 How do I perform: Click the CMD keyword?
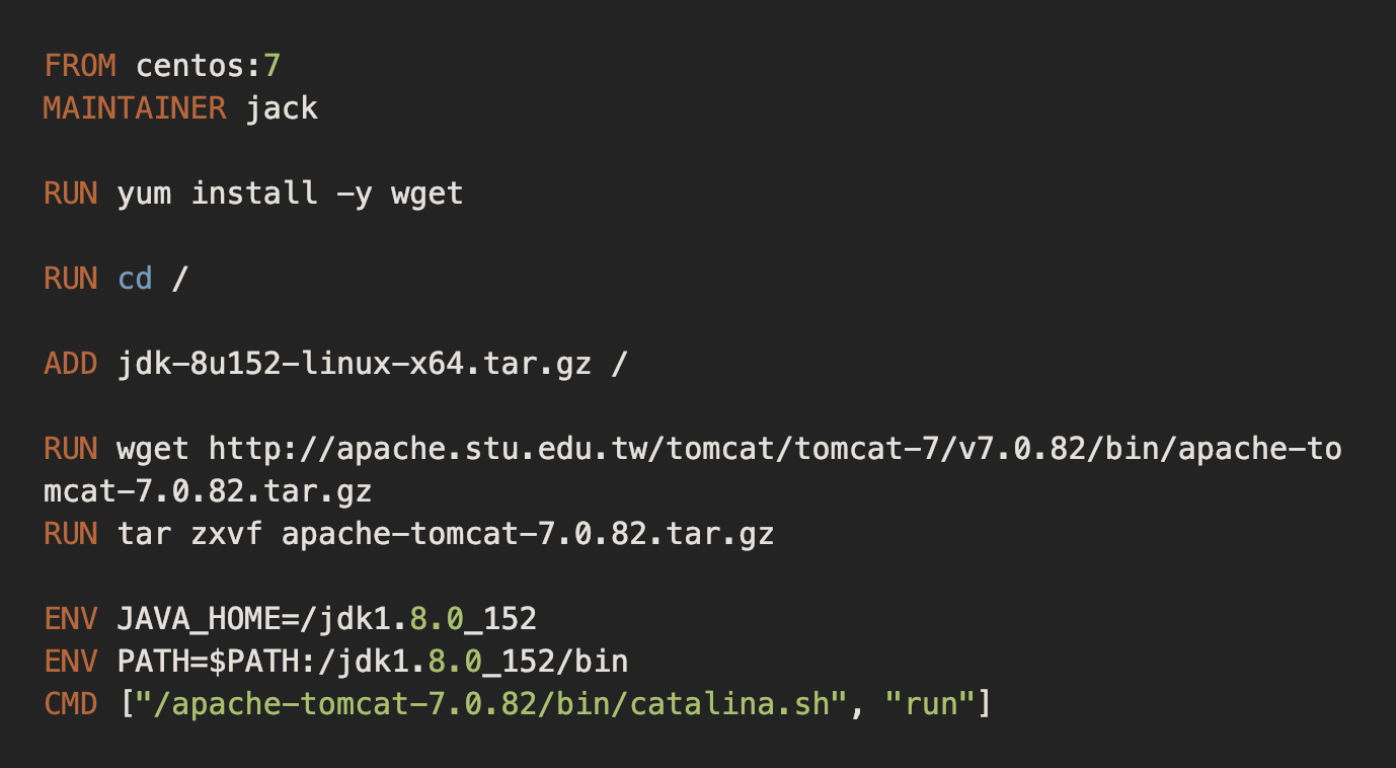coord(70,704)
